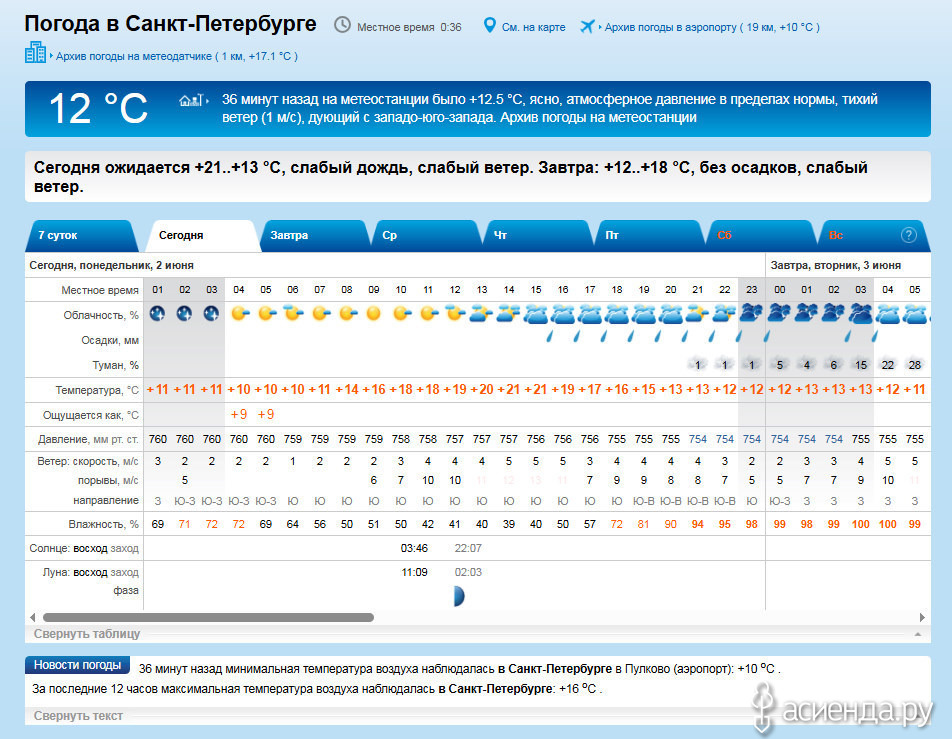Click the sunset time "22:07"
This screenshot has height=739, width=952.
tap(468, 548)
